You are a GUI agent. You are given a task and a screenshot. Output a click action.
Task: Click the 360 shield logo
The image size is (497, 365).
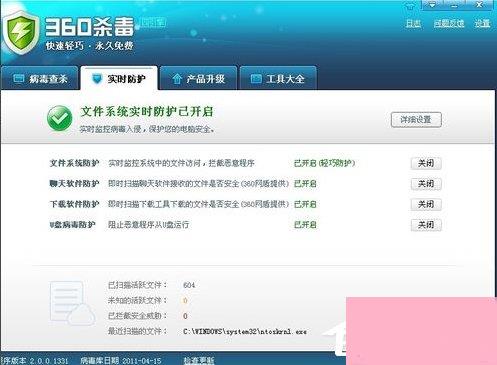point(22,32)
